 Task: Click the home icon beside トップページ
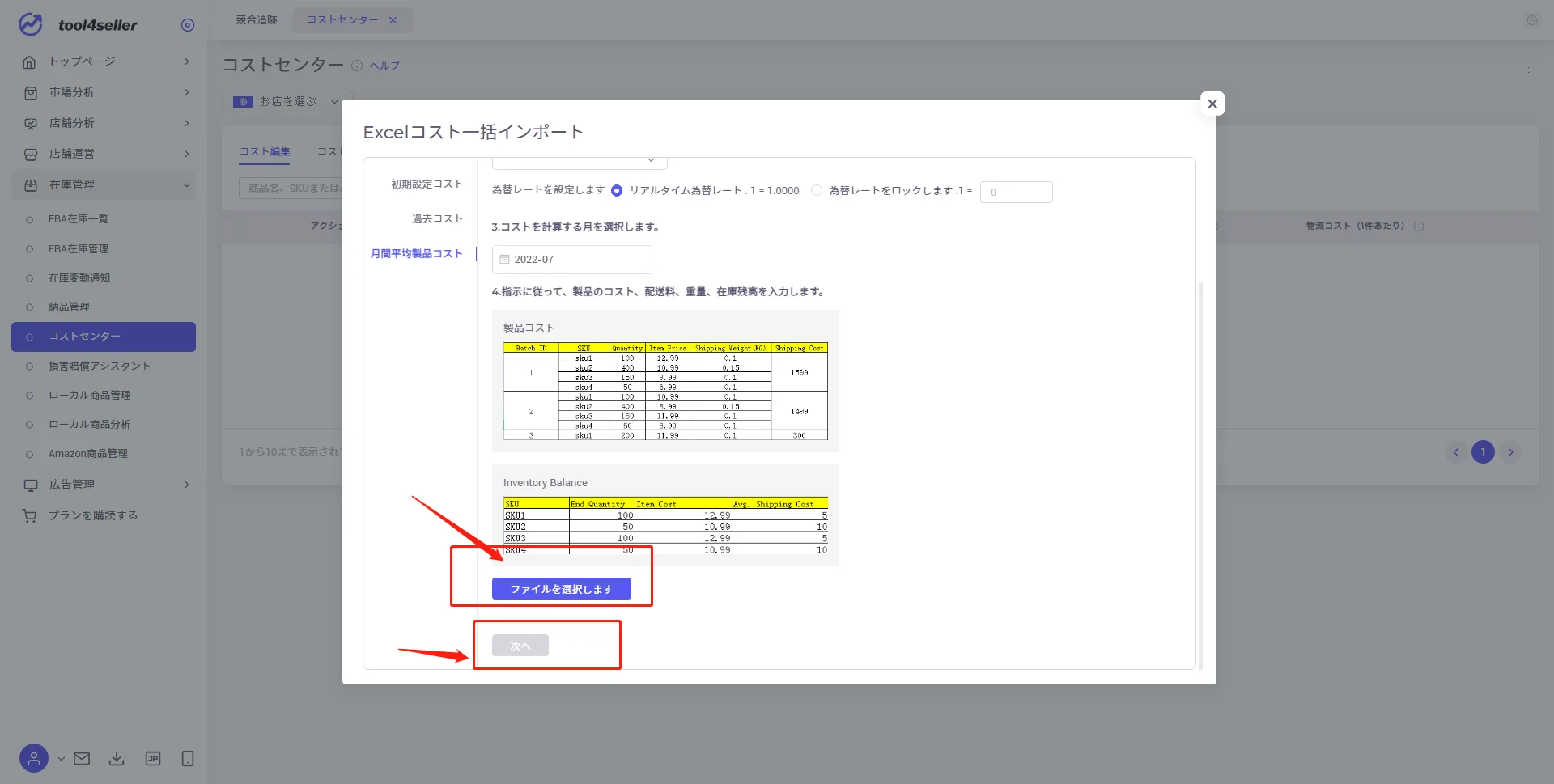30,61
